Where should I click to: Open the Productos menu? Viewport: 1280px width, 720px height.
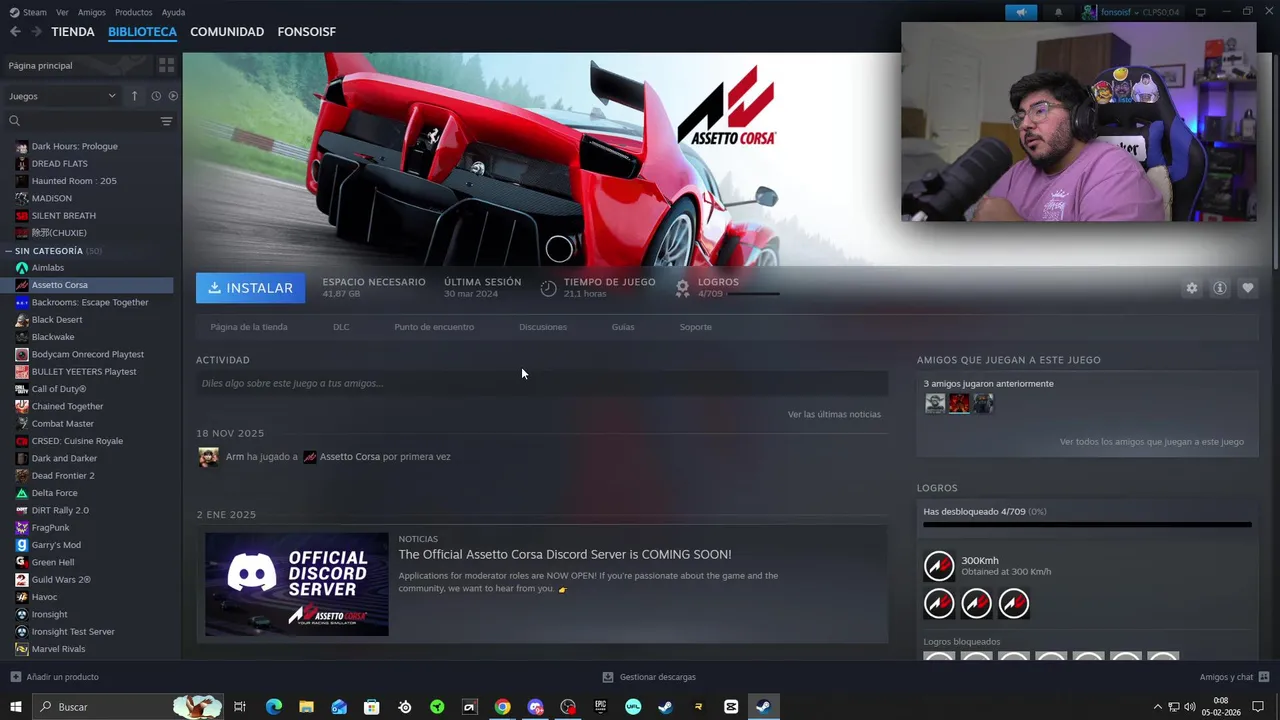[134, 12]
